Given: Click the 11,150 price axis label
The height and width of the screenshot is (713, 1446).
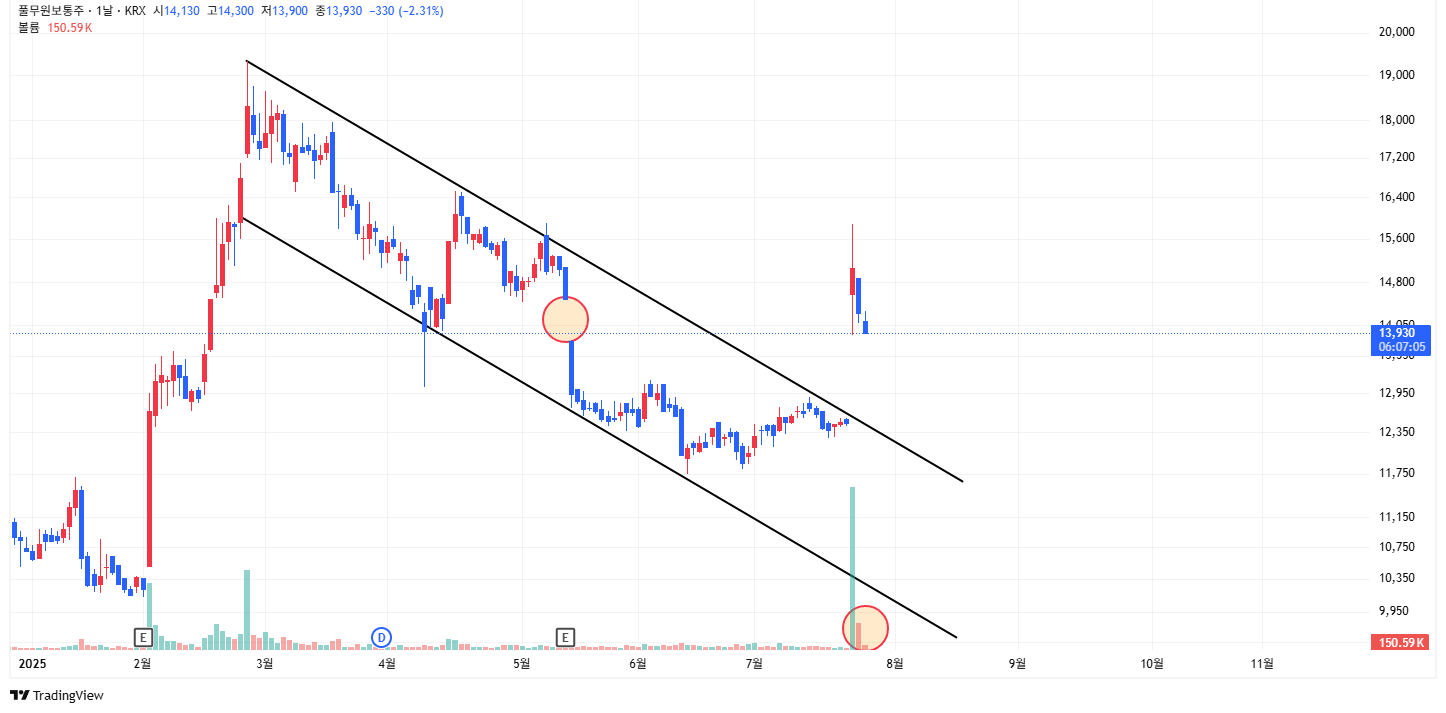Looking at the screenshot, I should [x=1395, y=517].
